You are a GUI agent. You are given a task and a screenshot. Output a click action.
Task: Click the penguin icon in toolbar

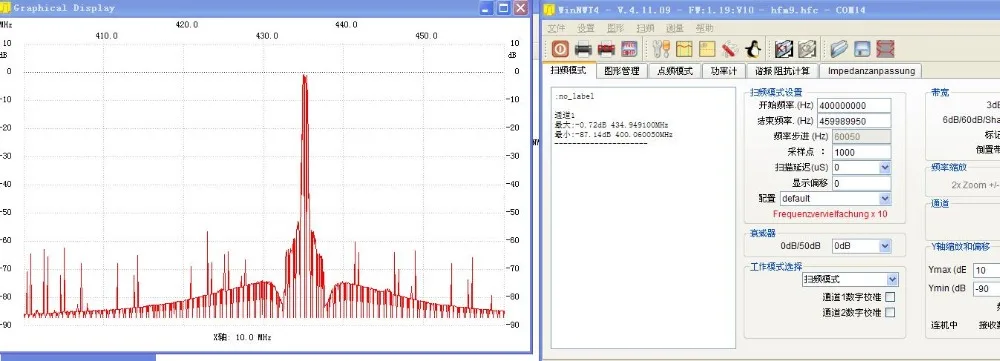pyautogui.click(x=753, y=49)
